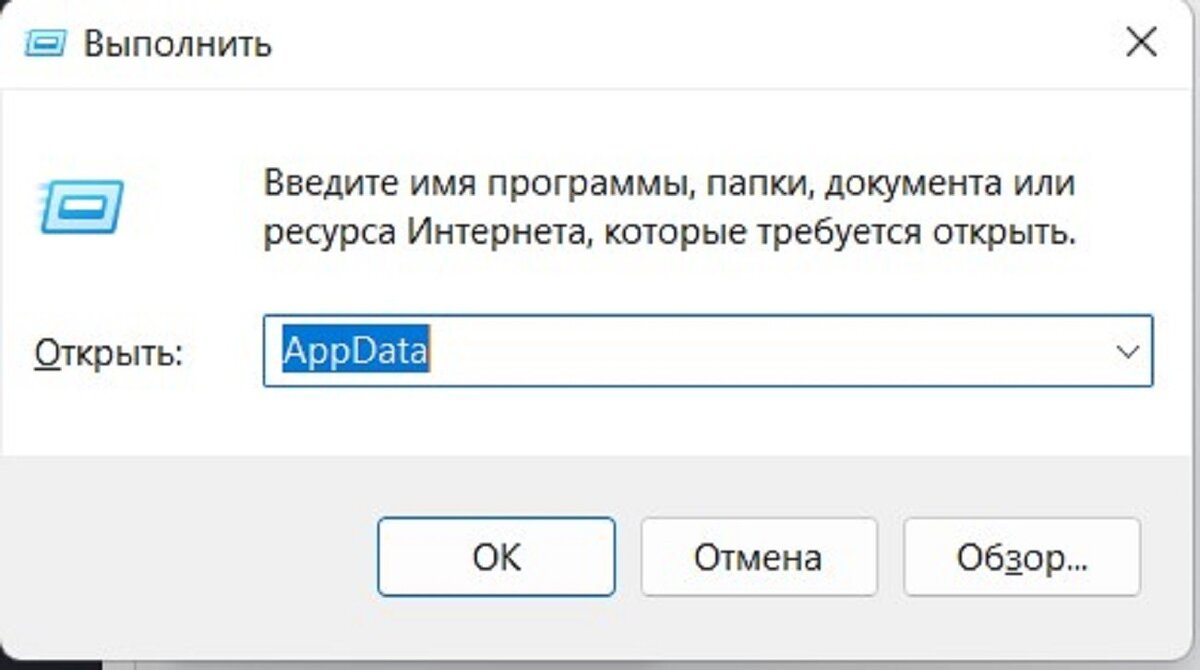This screenshot has height=670, width=1200.
Task: Open file browser via Обзор... button
Action: pyautogui.click(x=1021, y=556)
